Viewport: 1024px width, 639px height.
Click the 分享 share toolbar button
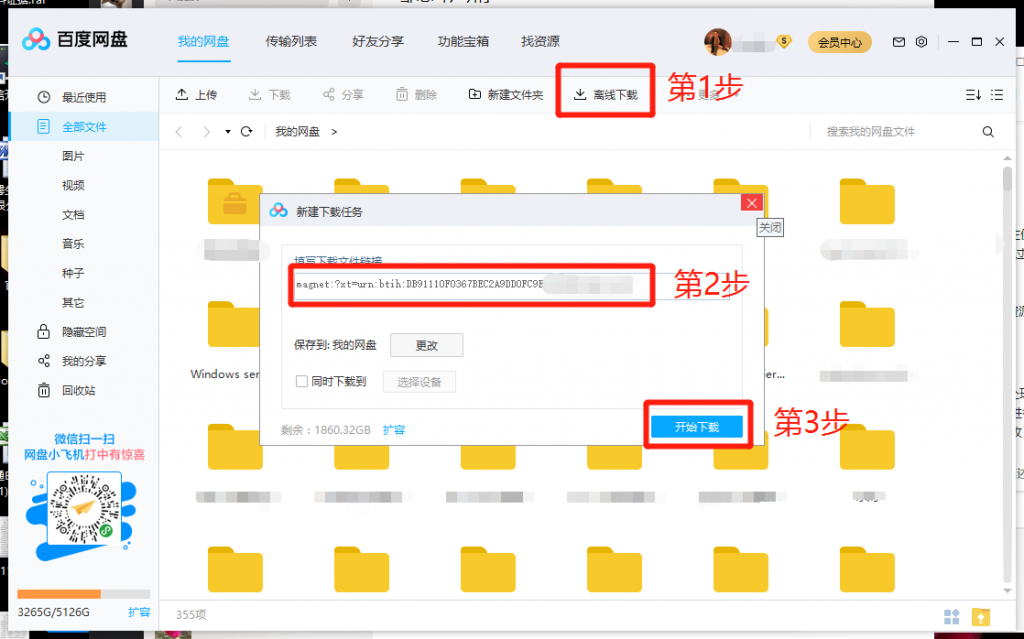pyautogui.click(x=343, y=95)
